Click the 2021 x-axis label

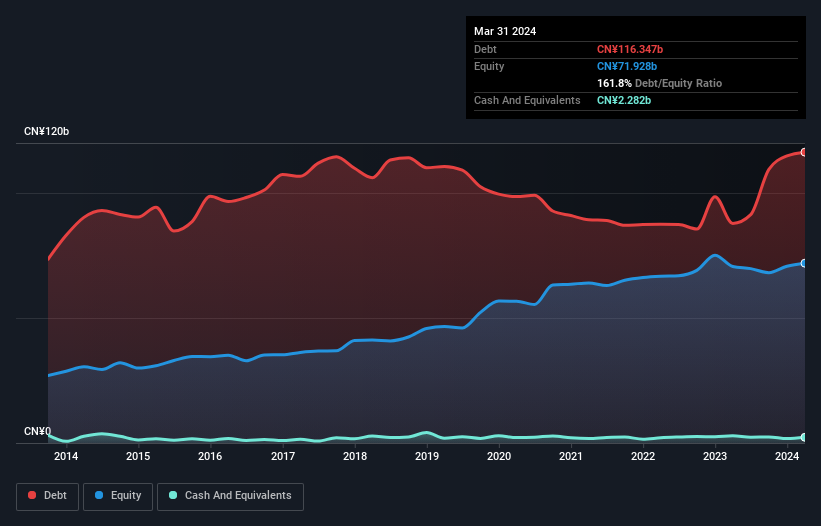coord(571,456)
